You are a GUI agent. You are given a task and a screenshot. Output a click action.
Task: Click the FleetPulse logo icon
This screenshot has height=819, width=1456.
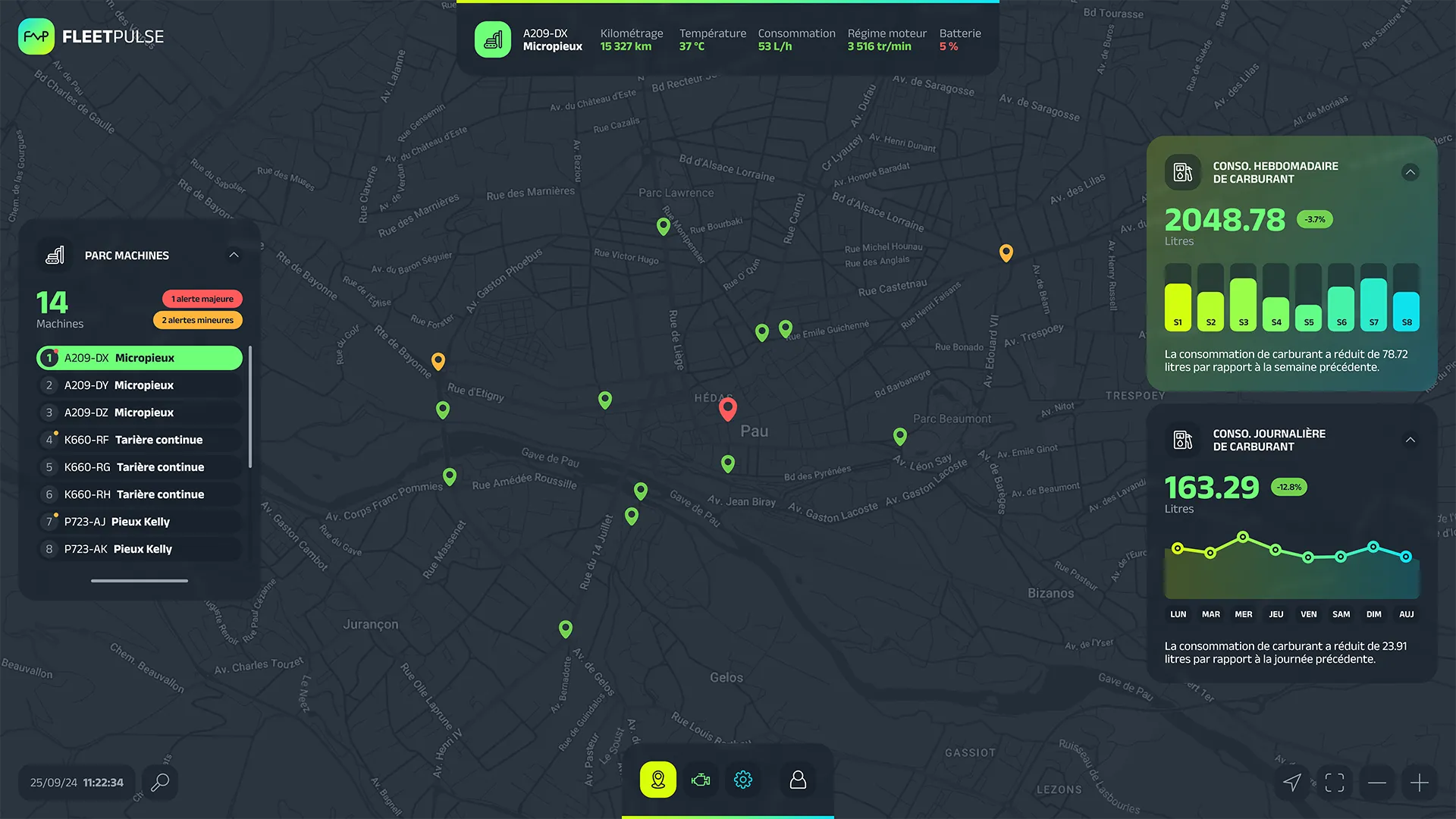[36, 36]
